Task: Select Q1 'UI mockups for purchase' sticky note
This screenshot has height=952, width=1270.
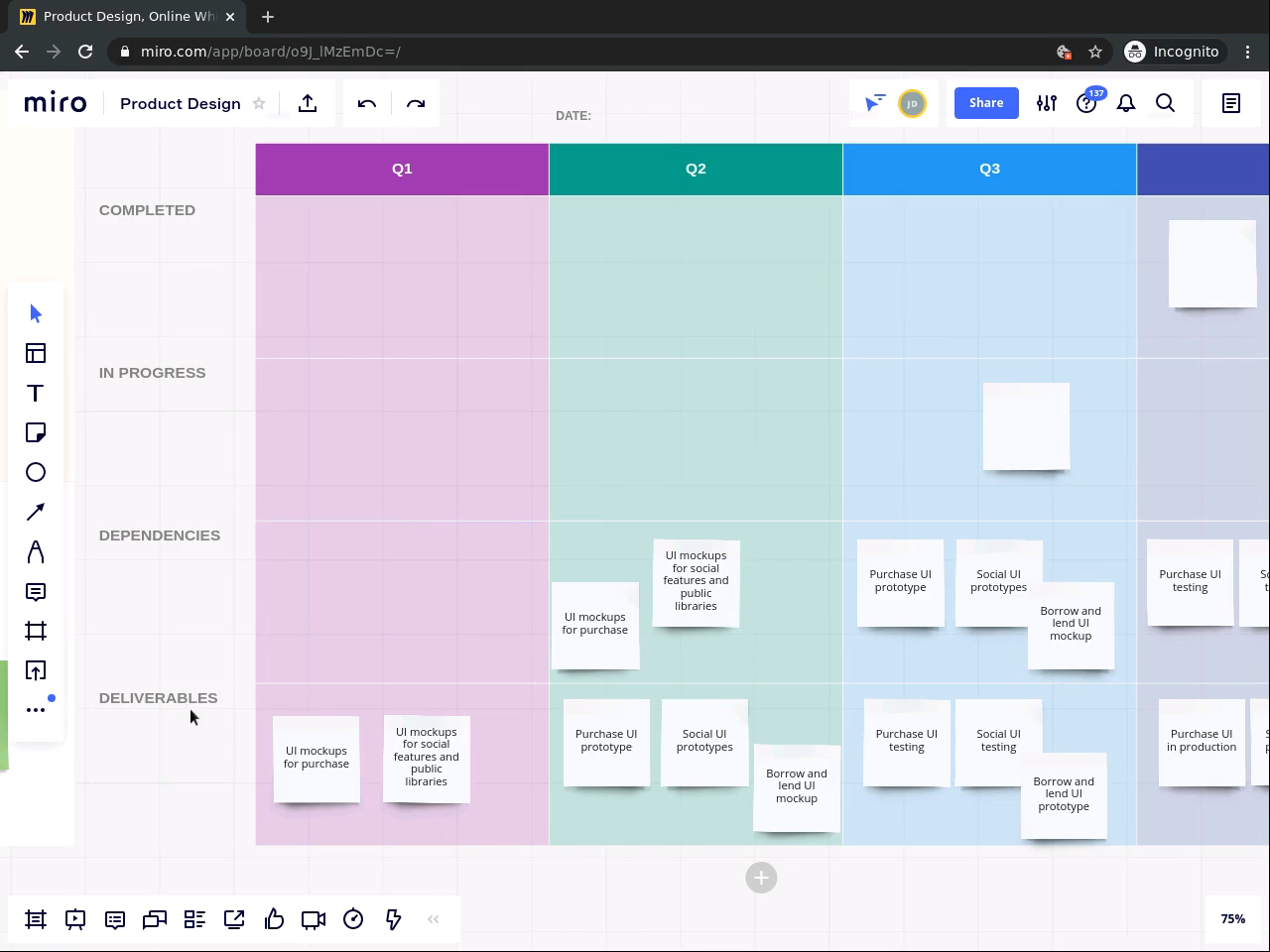Action: [x=317, y=759]
